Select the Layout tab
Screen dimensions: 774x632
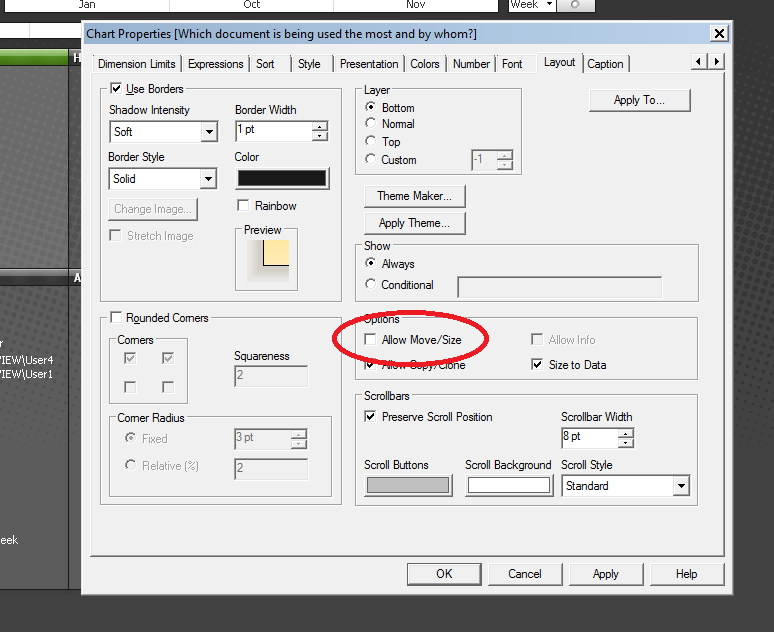[x=559, y=63]
